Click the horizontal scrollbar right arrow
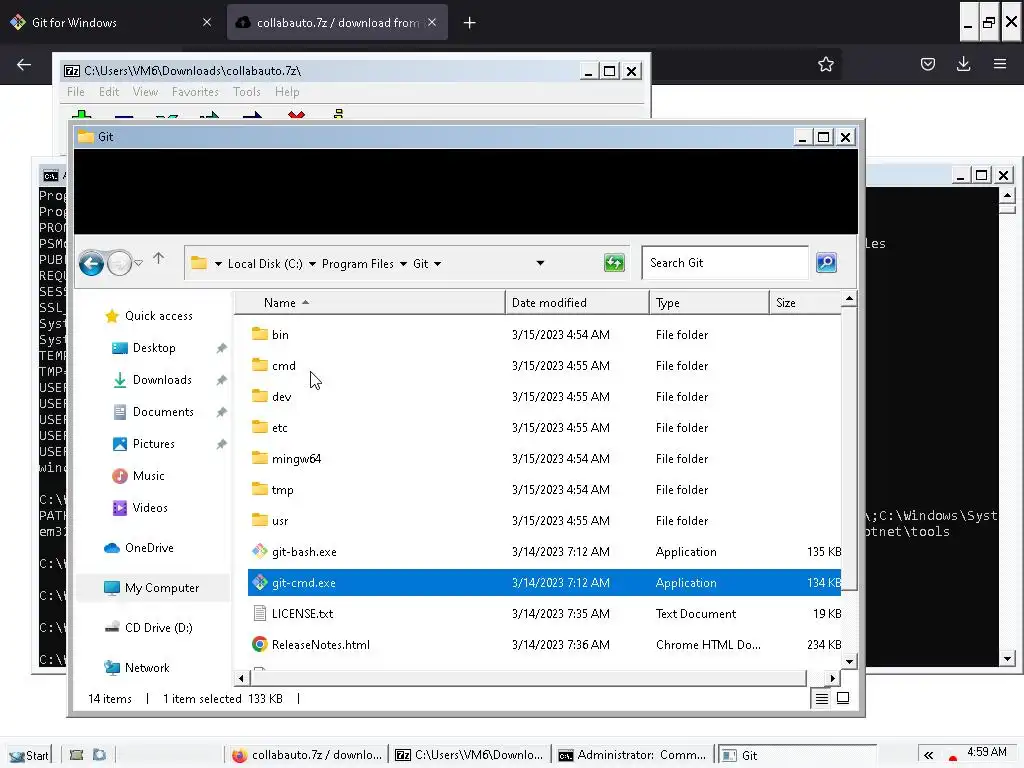The width and height of the screenshot is (1024, 768). tap(832, 679)
